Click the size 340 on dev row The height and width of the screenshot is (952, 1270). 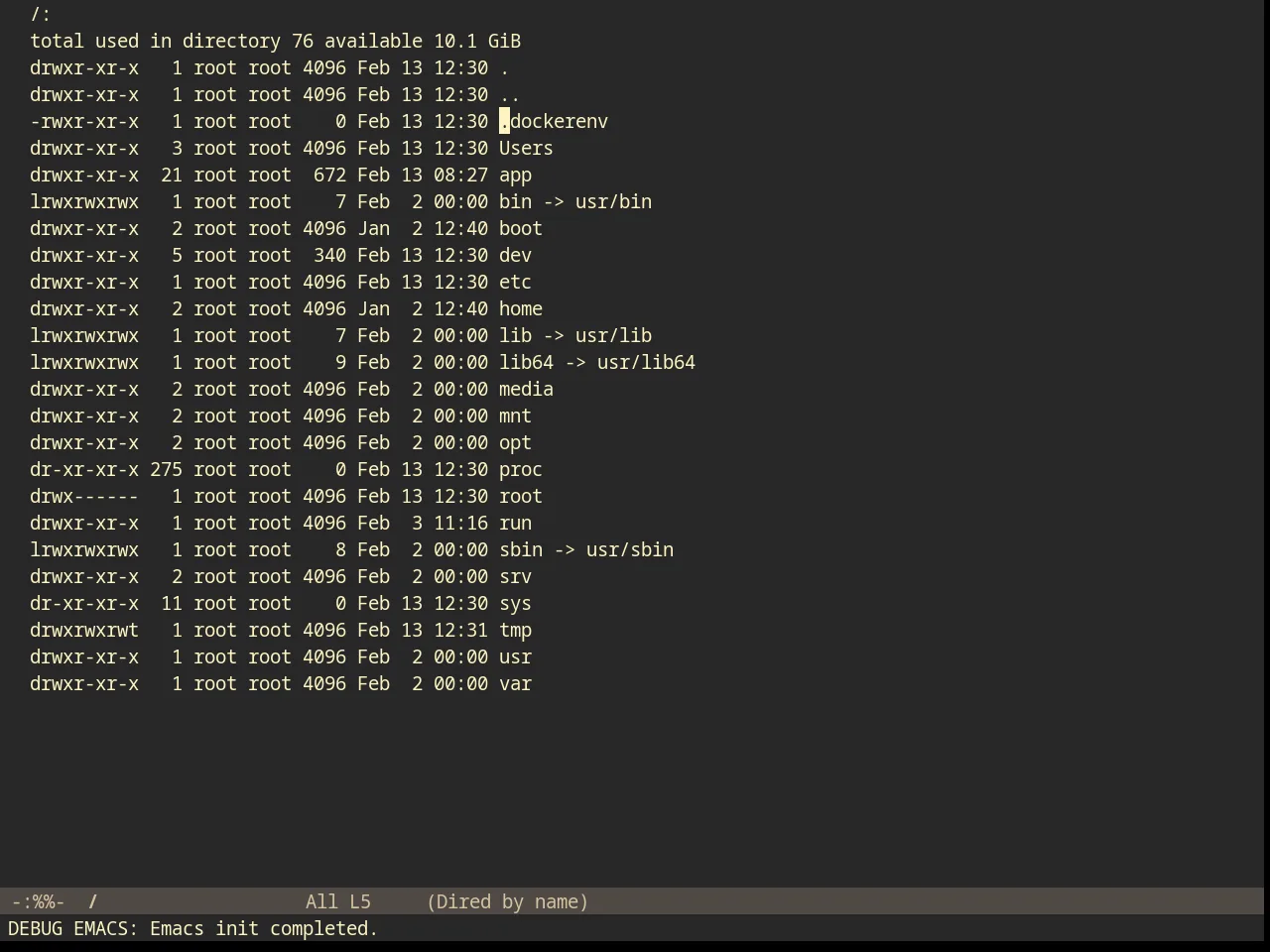(329, 256)
